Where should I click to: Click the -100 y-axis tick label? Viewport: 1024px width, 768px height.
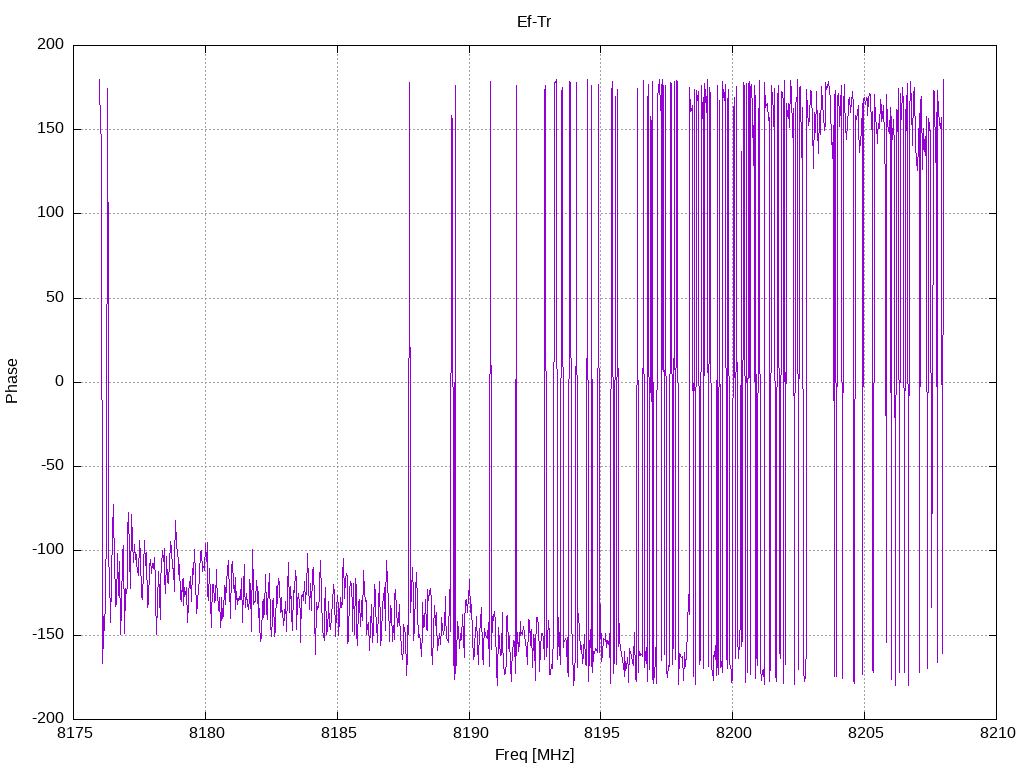pyautogui.click(x=48, y=550)
